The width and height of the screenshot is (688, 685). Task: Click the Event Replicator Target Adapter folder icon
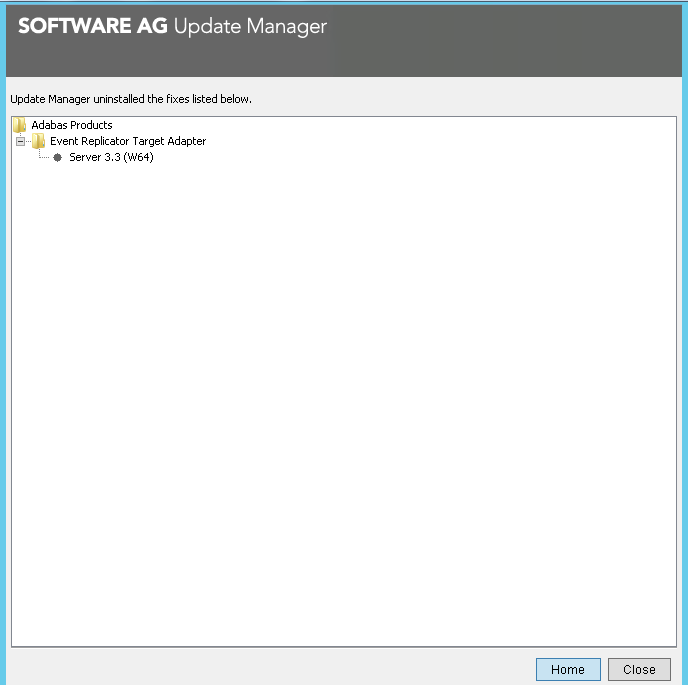point(38,141)
